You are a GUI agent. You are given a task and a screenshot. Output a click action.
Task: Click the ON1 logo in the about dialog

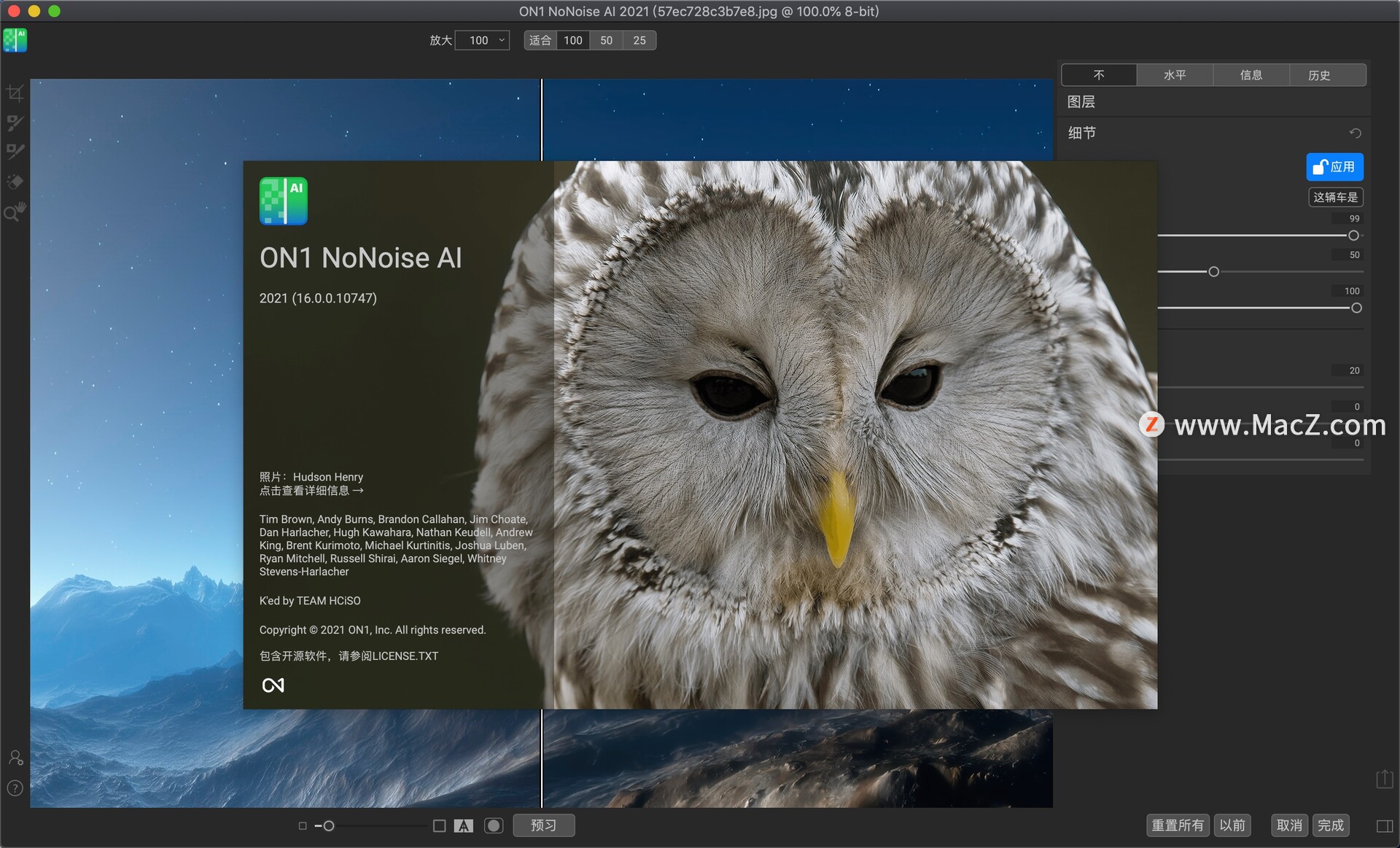point(273,685)
